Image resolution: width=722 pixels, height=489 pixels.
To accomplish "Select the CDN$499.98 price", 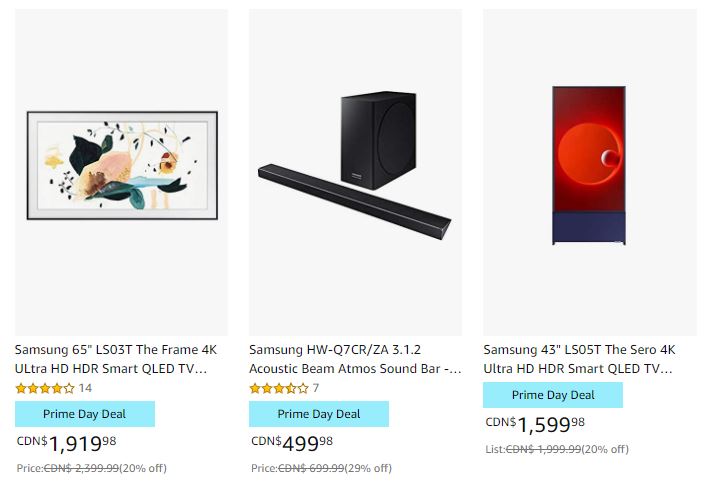I will 291,443.
